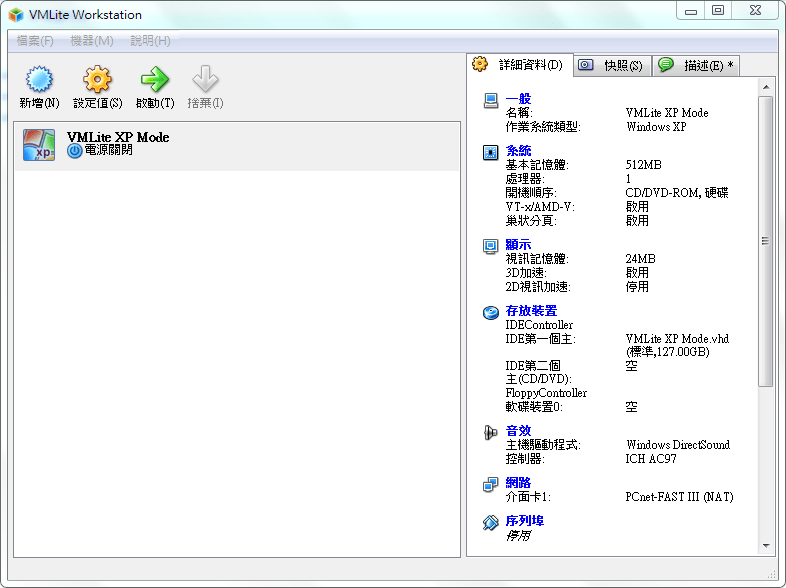
Task: Click the IDEController label
Action: tap(539, 325)
